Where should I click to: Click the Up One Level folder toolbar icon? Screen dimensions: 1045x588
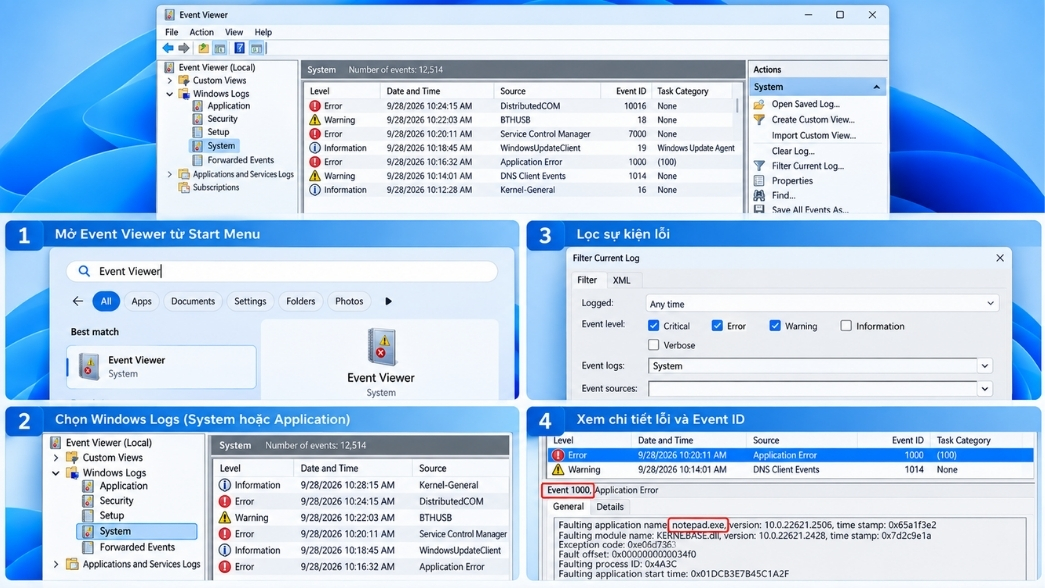click(x=203, y=48)
